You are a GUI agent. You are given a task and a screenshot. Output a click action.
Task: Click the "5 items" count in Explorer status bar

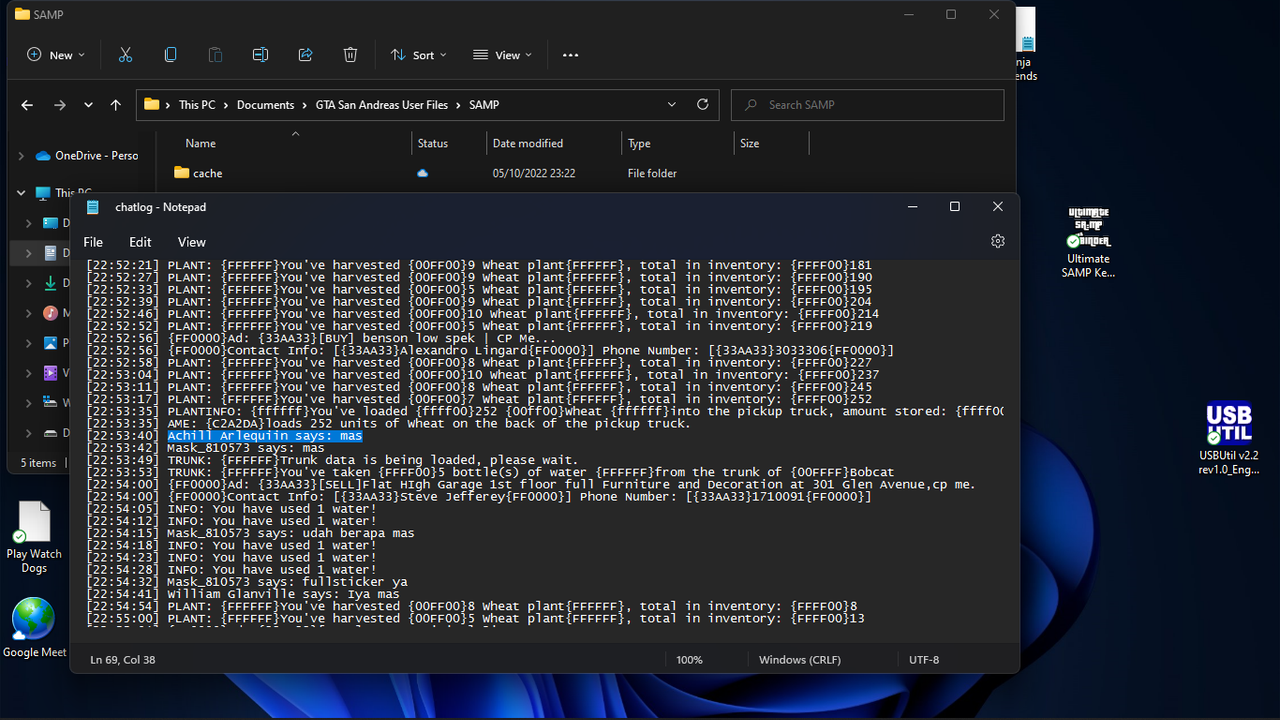tap(39, 463)
